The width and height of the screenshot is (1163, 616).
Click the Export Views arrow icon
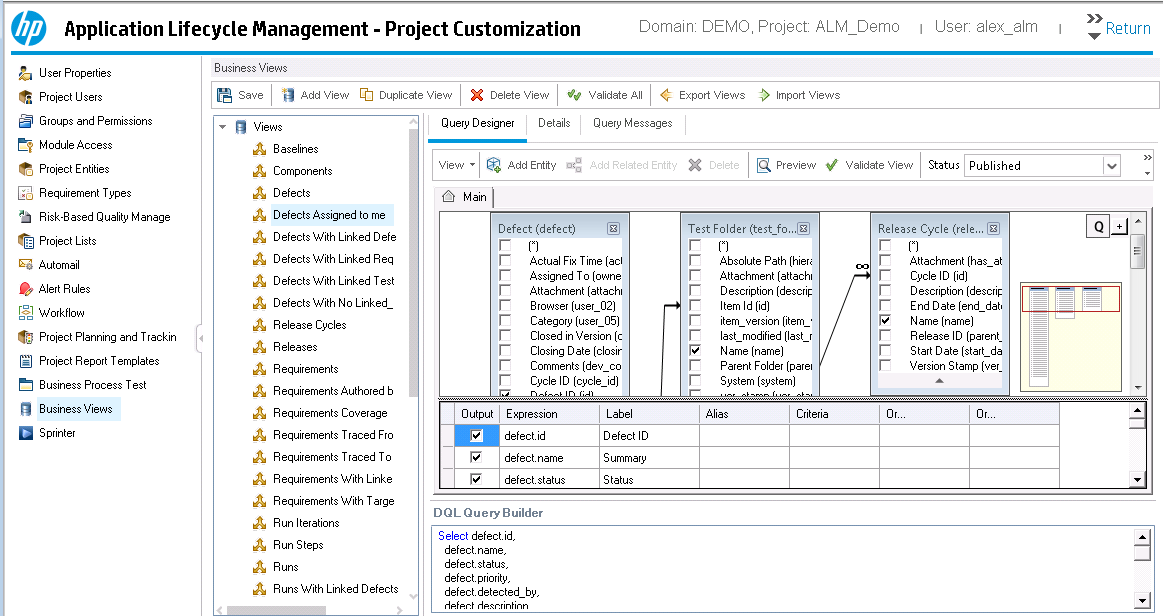(x=666, y=95)
